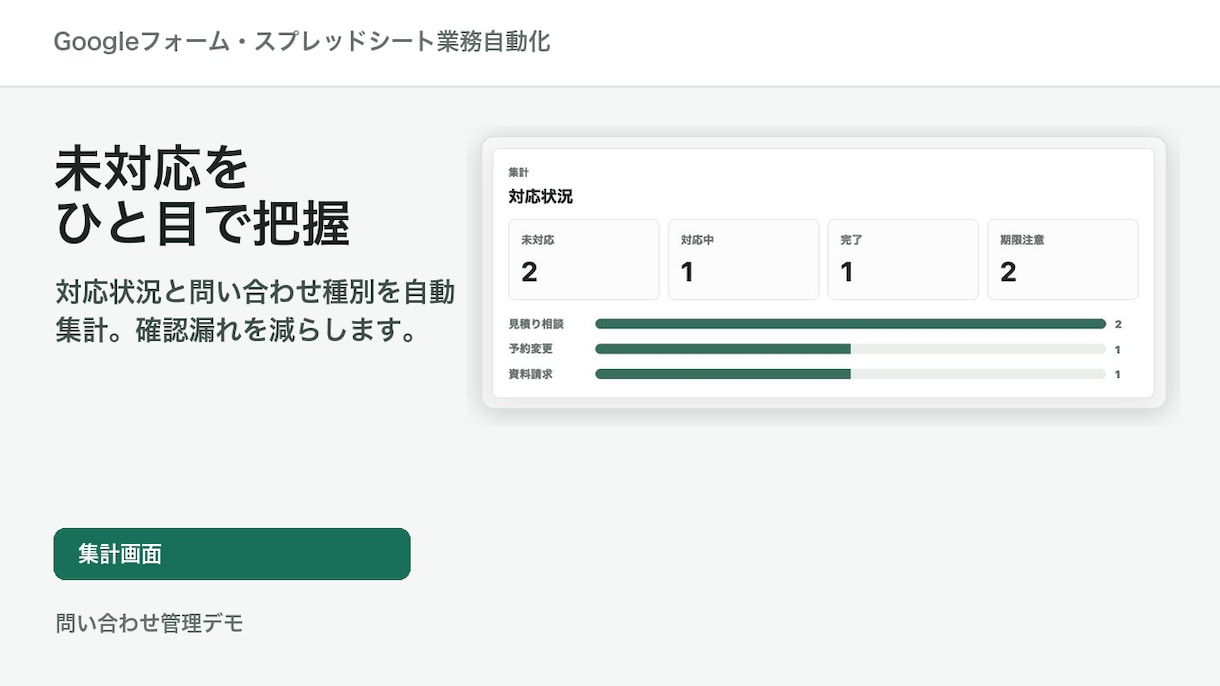The width and height of the screenshot is (1220, 686).
Task: Click the 見積り相談 progress bar
Action: 851,324
